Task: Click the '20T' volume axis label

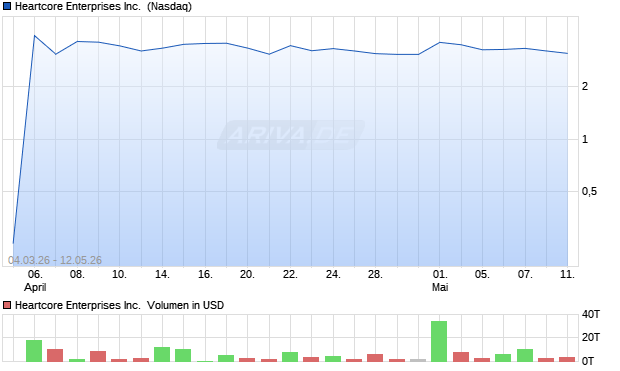Action: click(591, 337)
